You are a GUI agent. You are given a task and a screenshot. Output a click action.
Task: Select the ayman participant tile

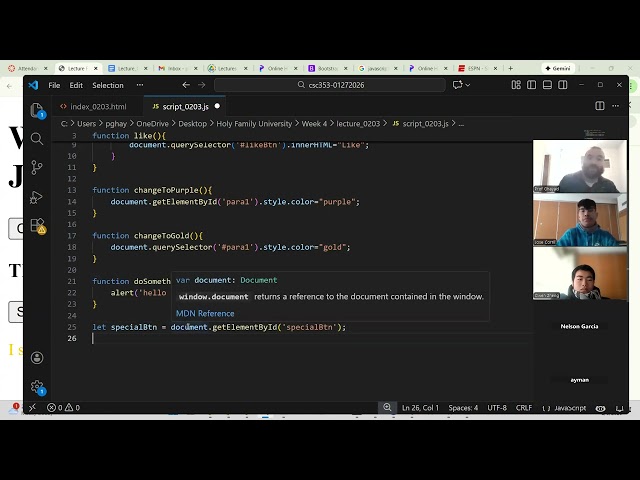point(580,380)
